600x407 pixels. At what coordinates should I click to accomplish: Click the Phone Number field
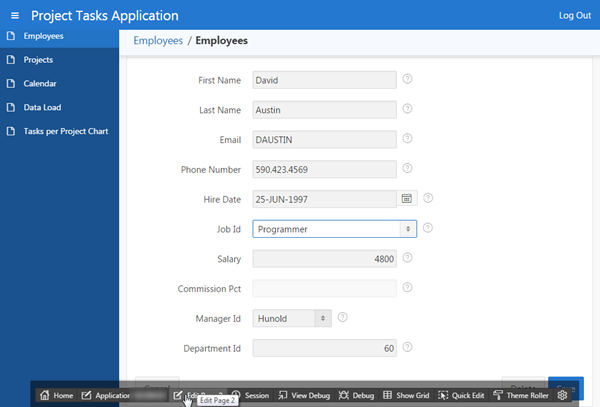[x=324, y=169]
